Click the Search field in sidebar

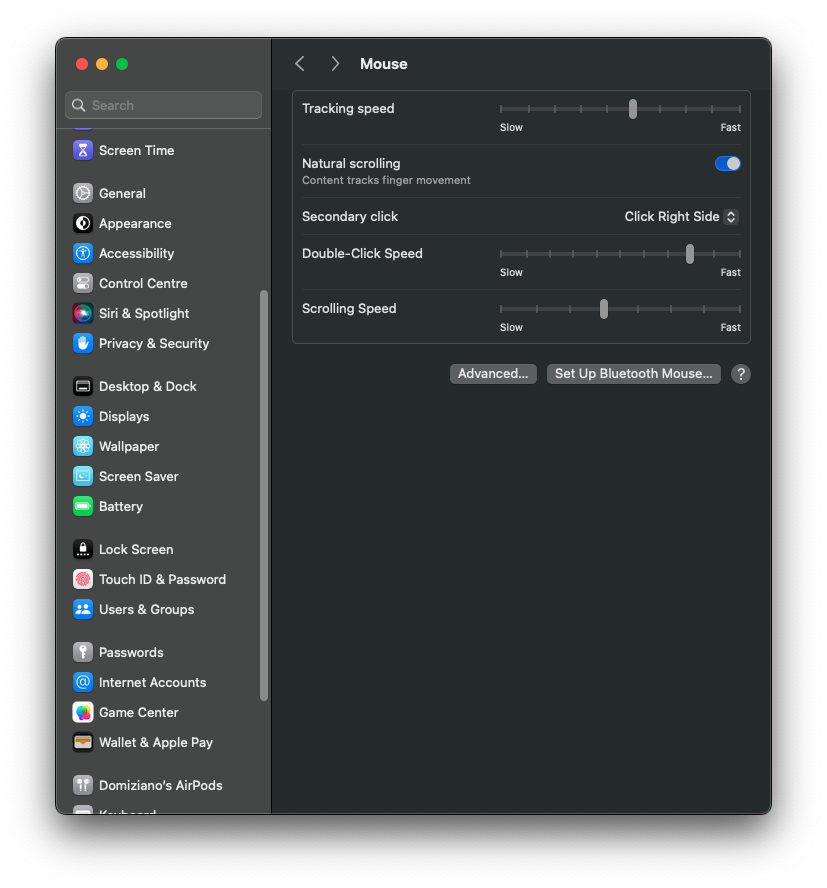pos(164,105)
